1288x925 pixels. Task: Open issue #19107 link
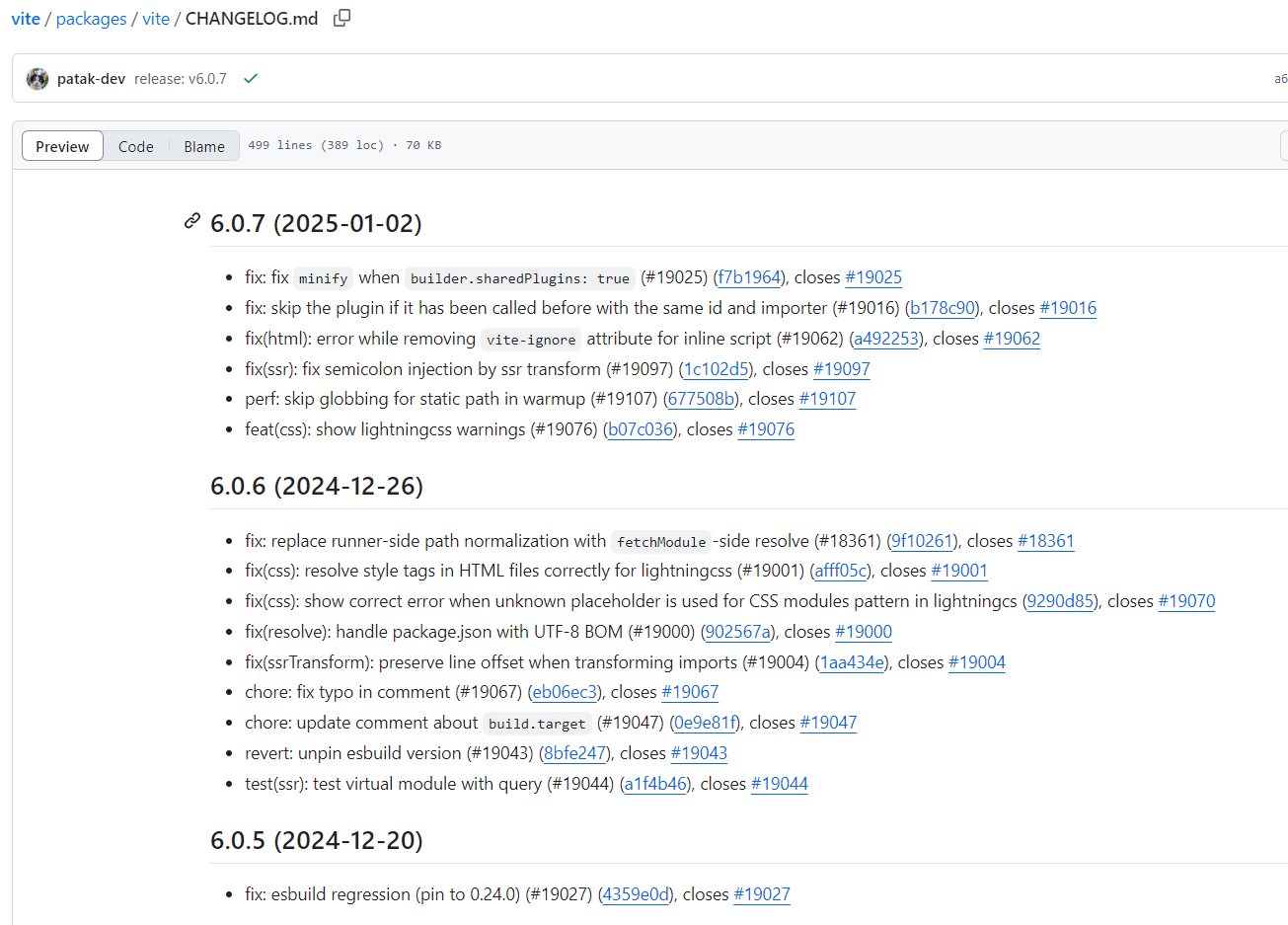point(827,399)
